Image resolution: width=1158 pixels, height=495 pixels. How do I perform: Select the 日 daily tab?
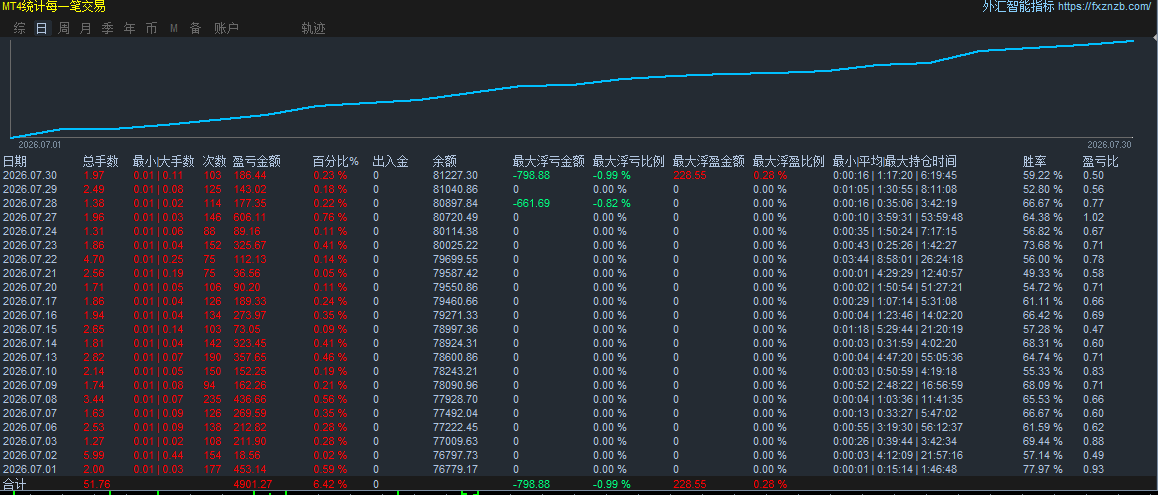(41, 29)
